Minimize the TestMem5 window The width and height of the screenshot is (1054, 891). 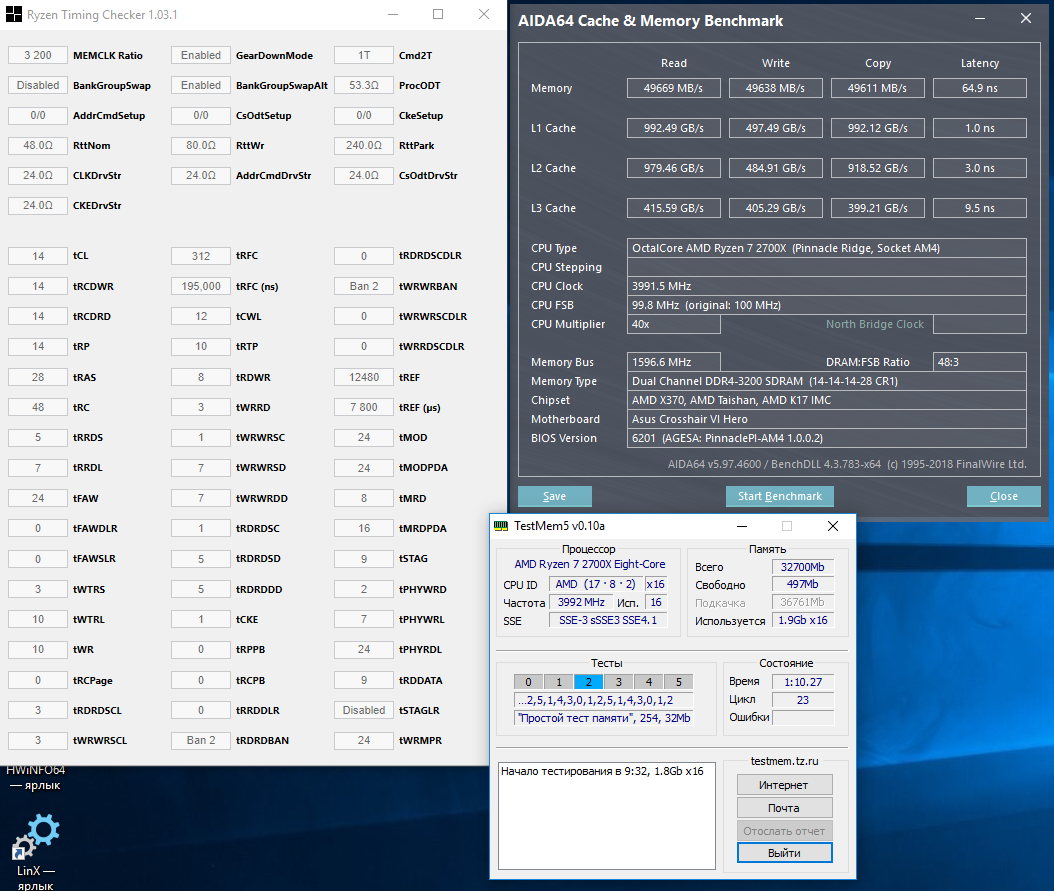741,526
